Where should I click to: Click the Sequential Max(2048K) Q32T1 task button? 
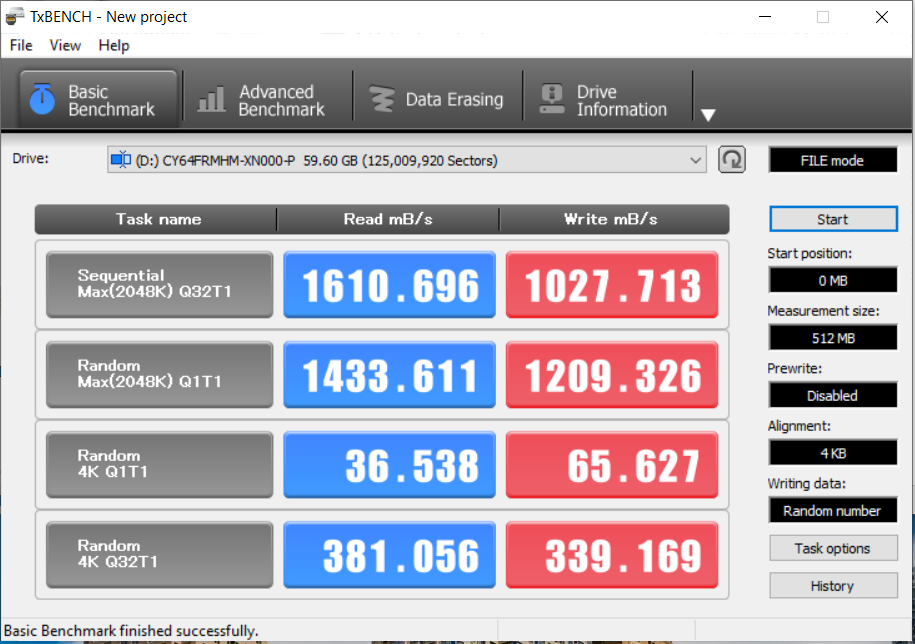tap(159, 285)
